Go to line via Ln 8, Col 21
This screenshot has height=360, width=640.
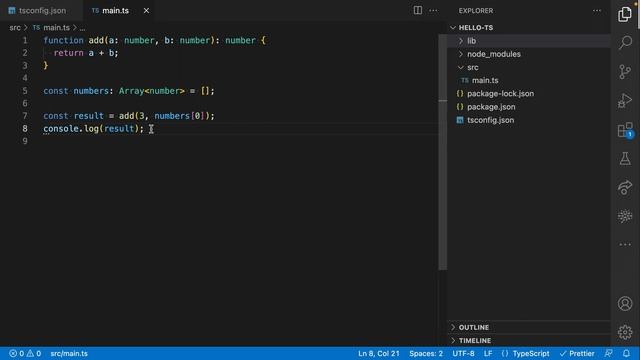(378, 353)
